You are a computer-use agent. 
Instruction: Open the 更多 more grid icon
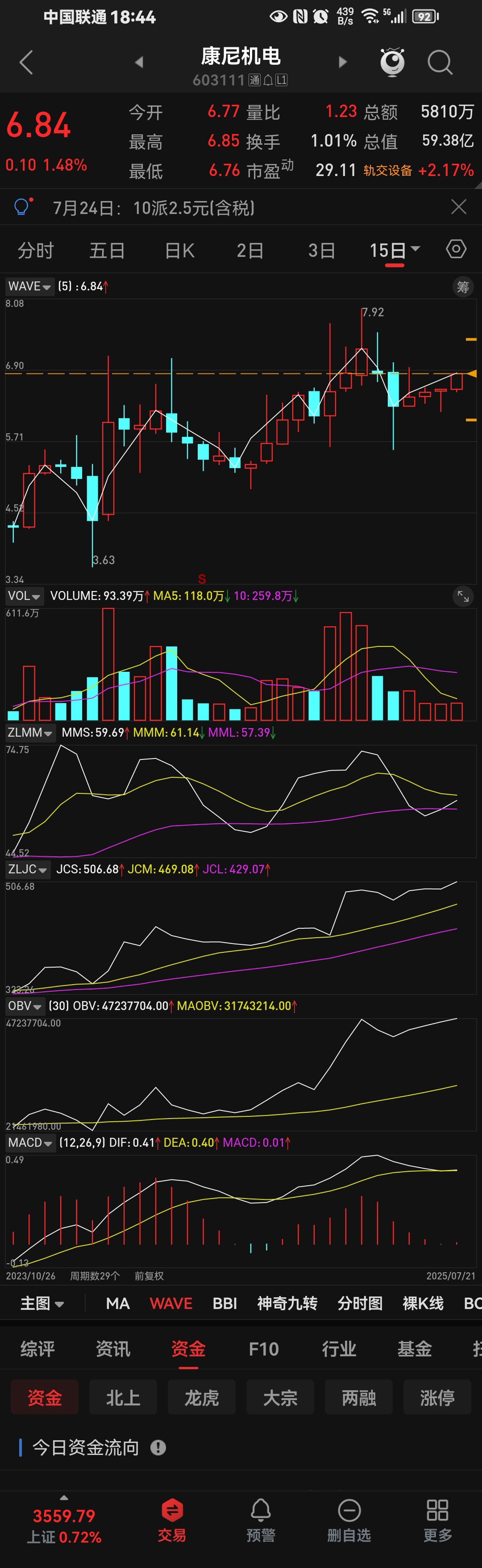pos(438,1520)
